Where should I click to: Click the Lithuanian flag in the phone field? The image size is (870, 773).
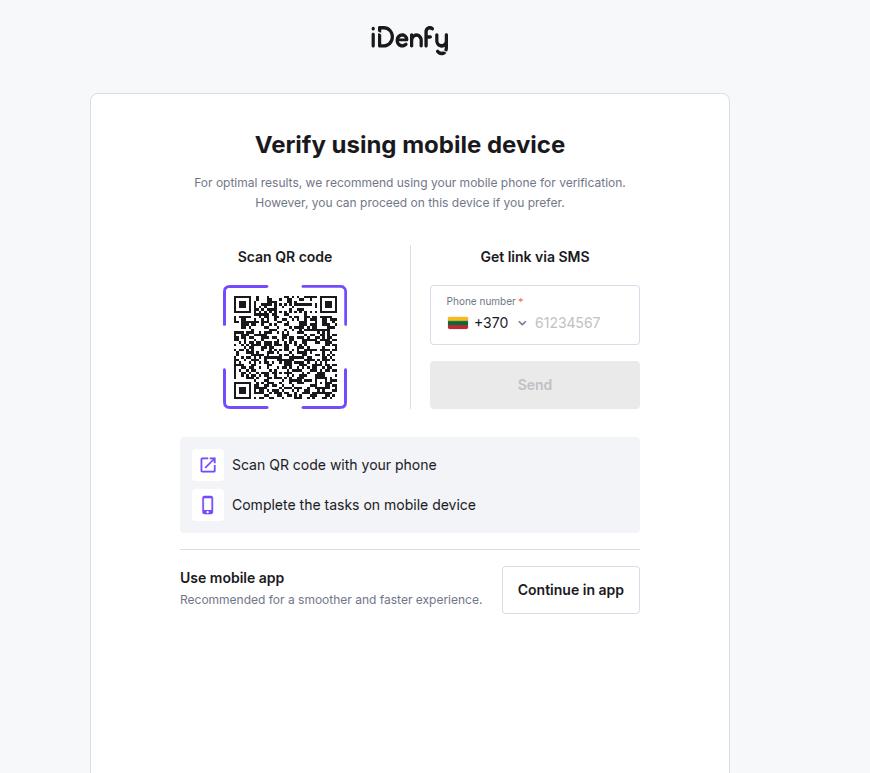click(x=456, y=322)
